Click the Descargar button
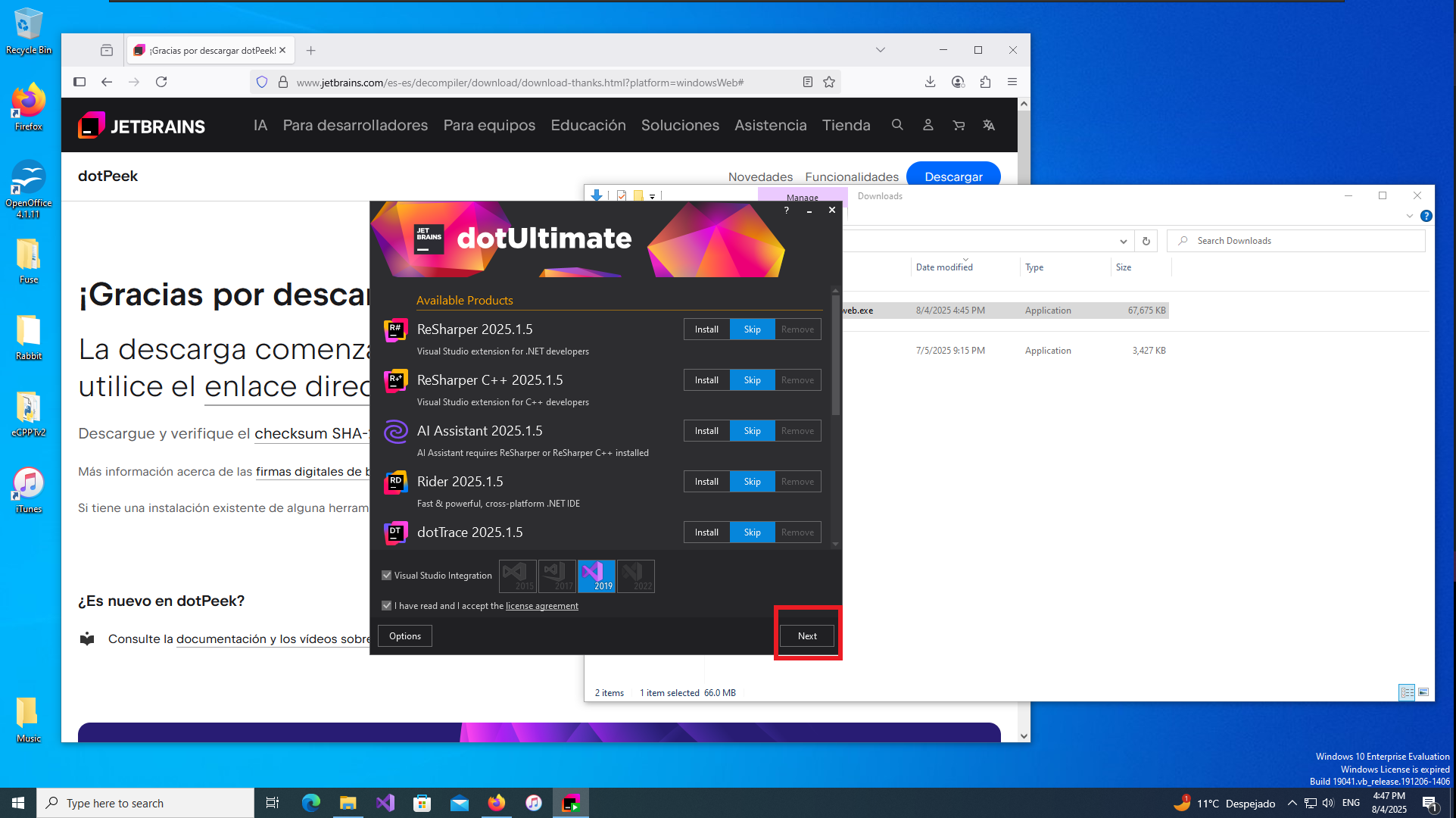The image size is (1456, 818). pos(953,175)
